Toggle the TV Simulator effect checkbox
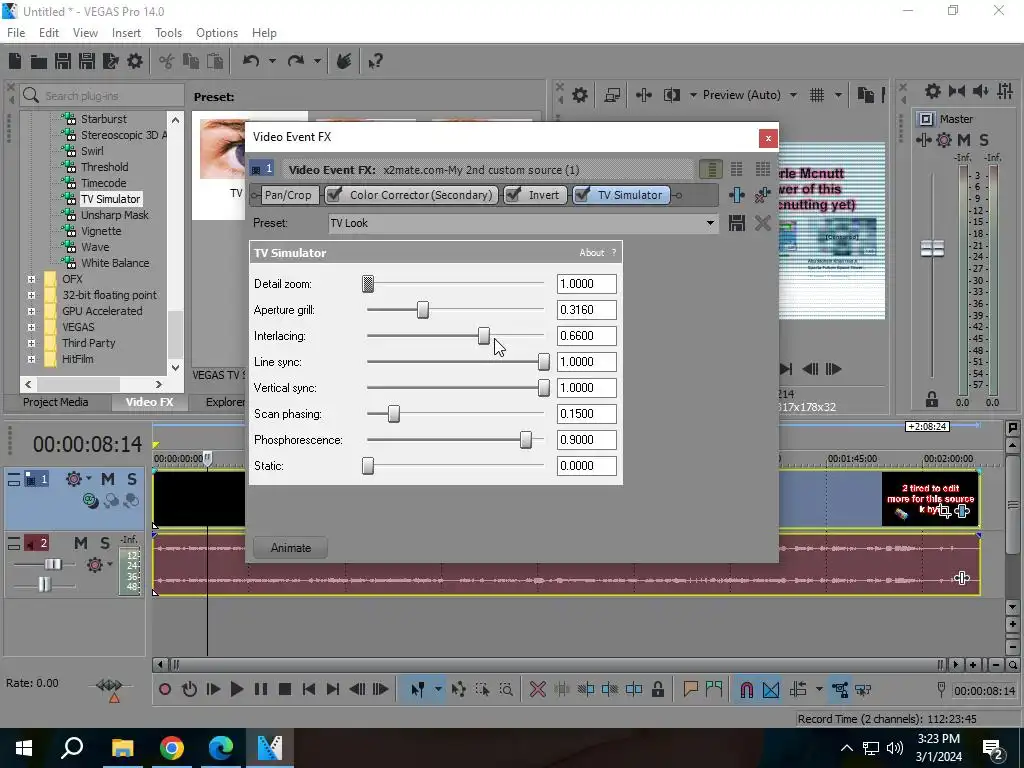The width and height of the screenshot is (1024, 768). tap(582, 195)
